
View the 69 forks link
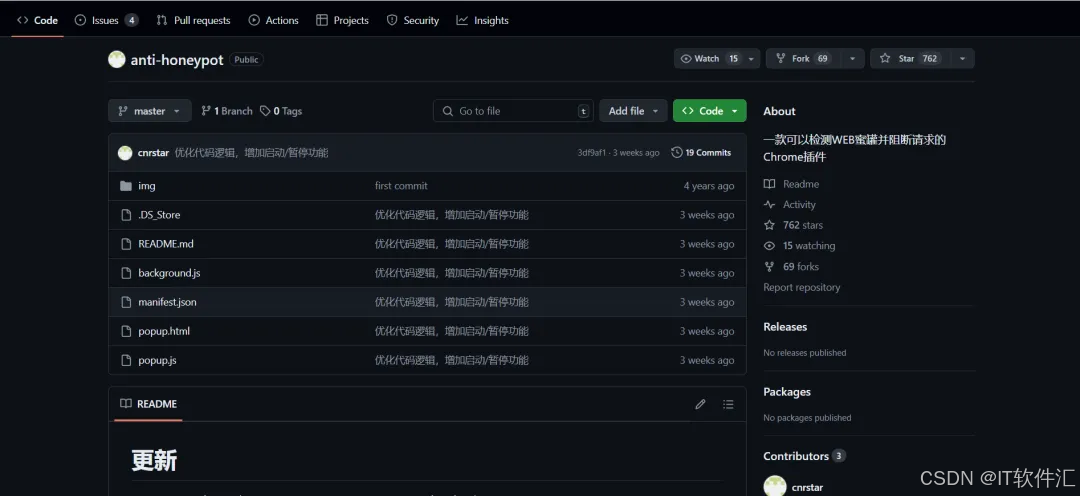791,267
